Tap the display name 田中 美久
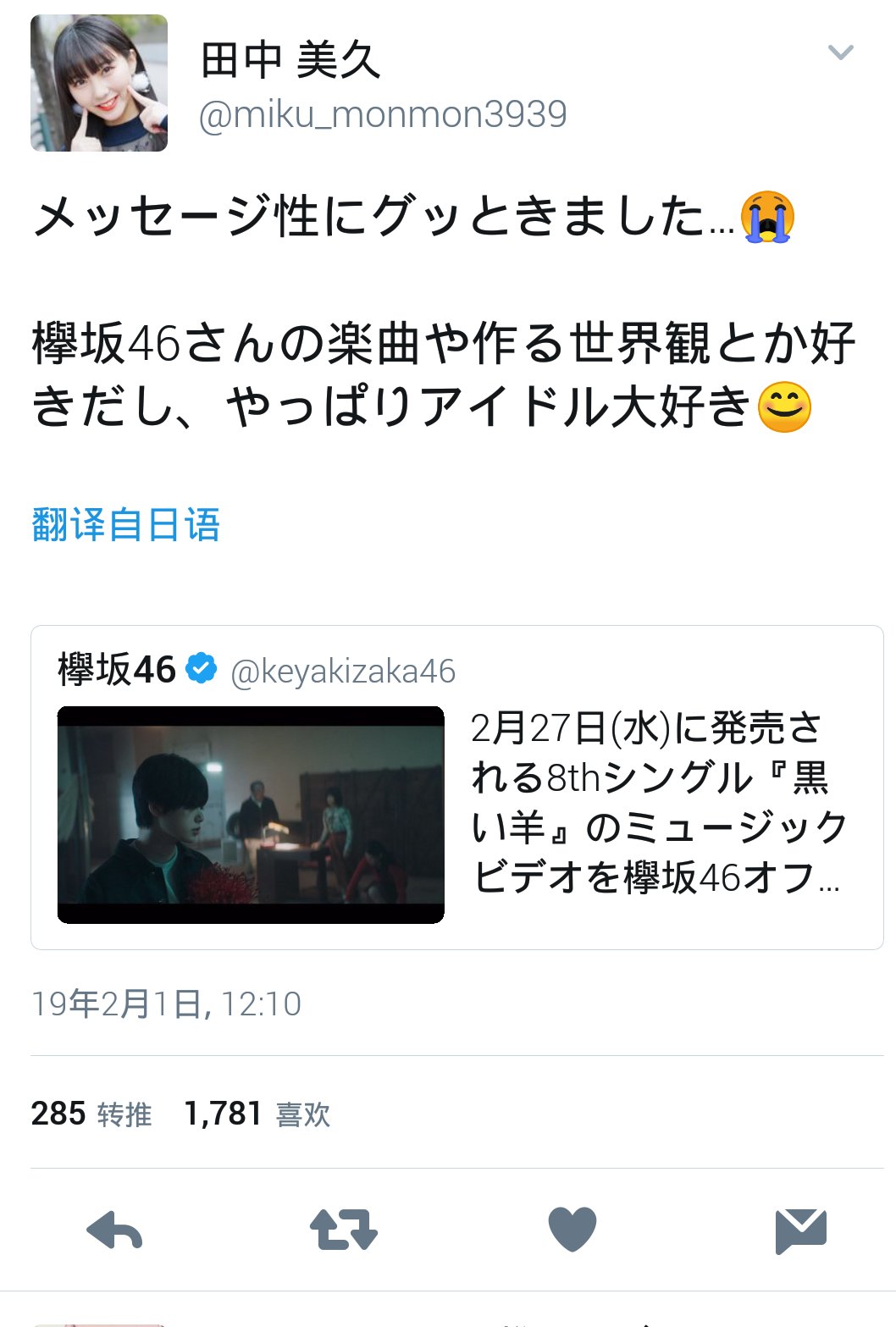 pos(290,60)
